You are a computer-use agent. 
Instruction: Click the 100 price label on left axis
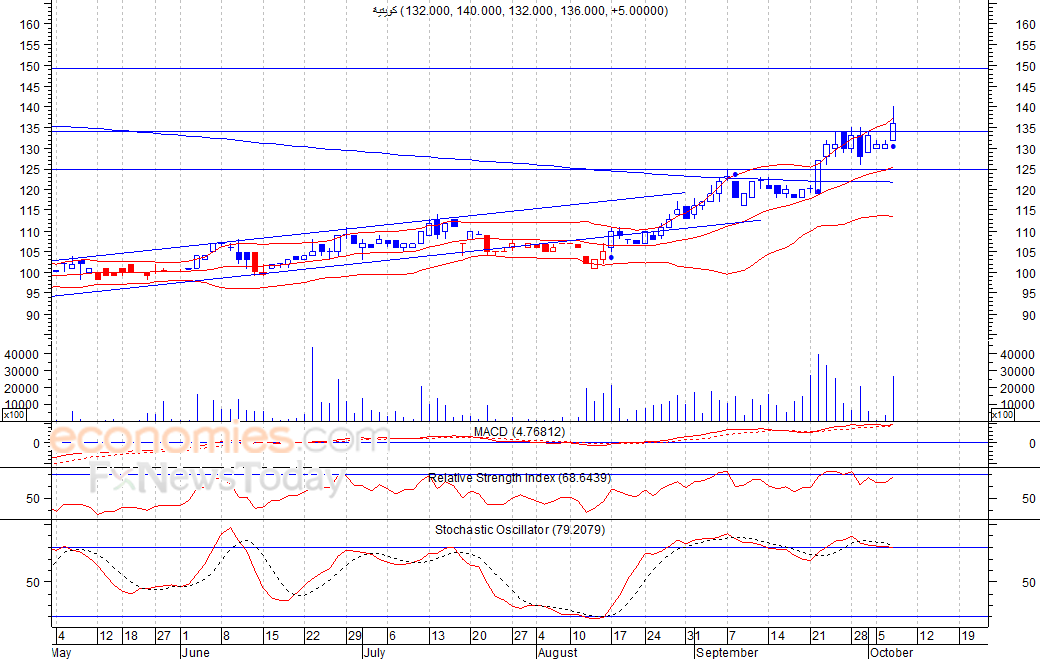(x=31, y=273)
